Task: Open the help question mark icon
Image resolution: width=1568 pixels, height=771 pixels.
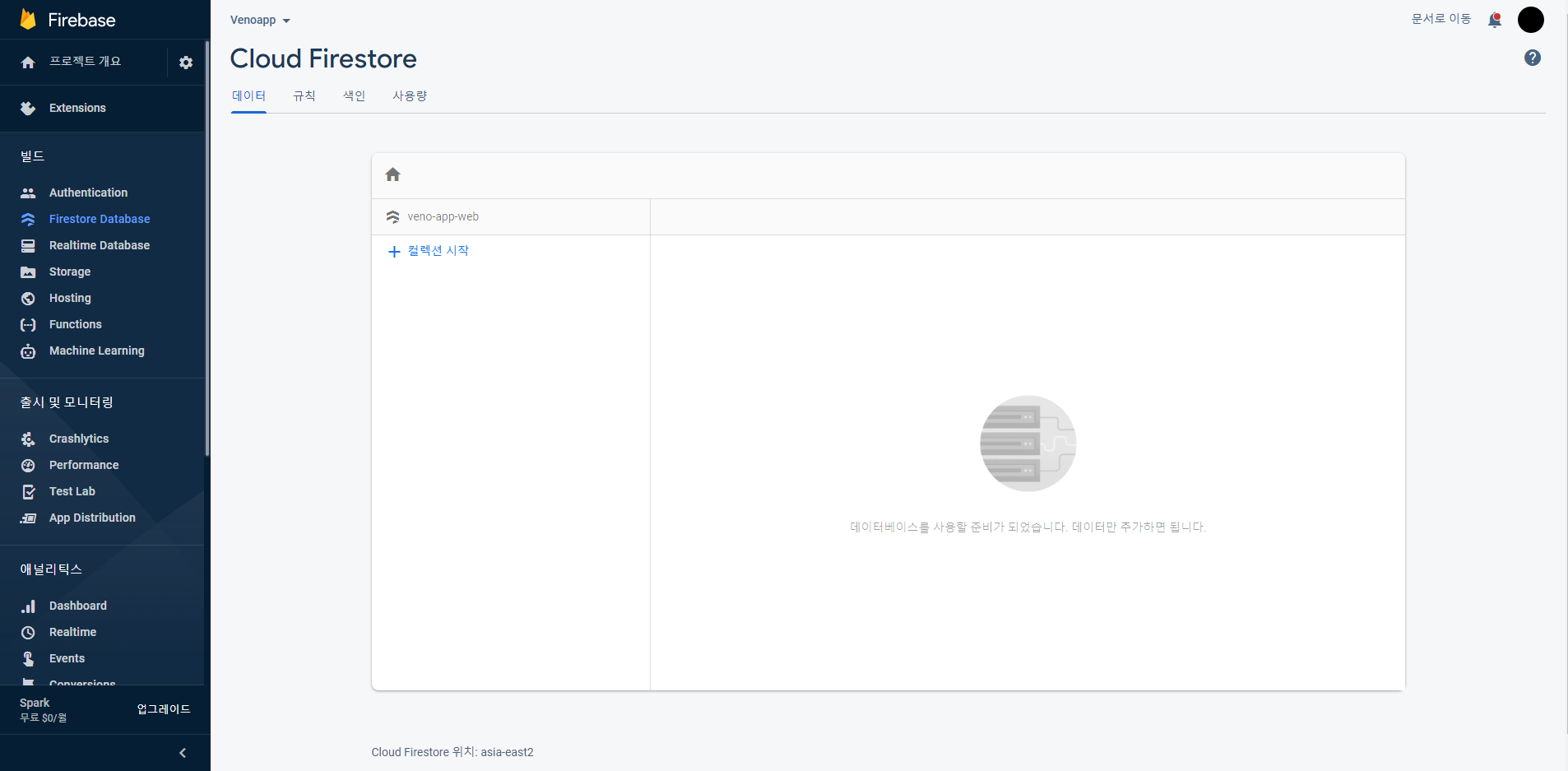Action: coord(1533,58)
